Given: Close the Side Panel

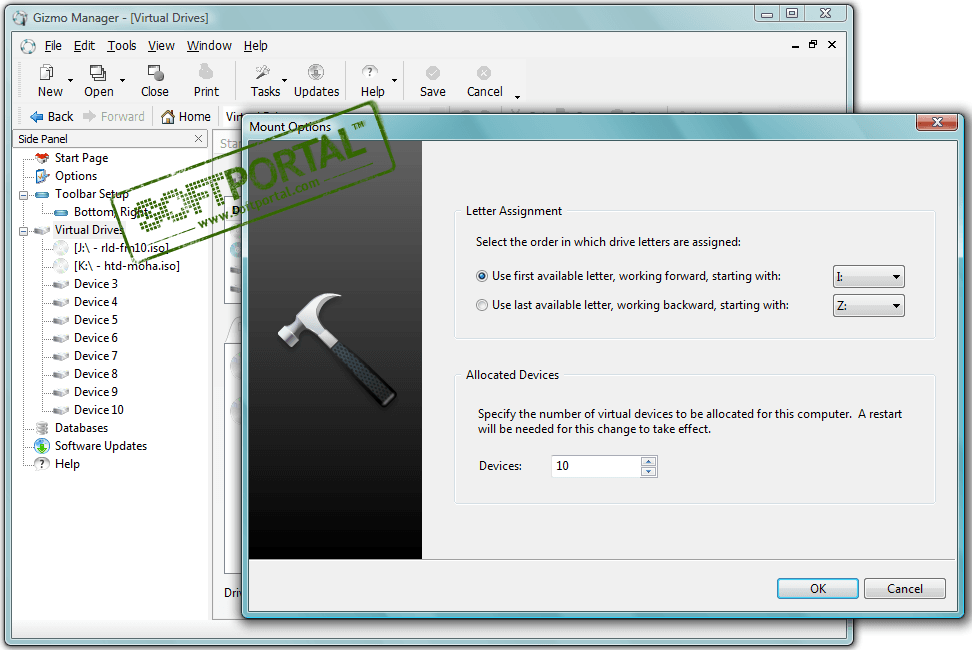Looking at the screenshot, I should (198, 138).
